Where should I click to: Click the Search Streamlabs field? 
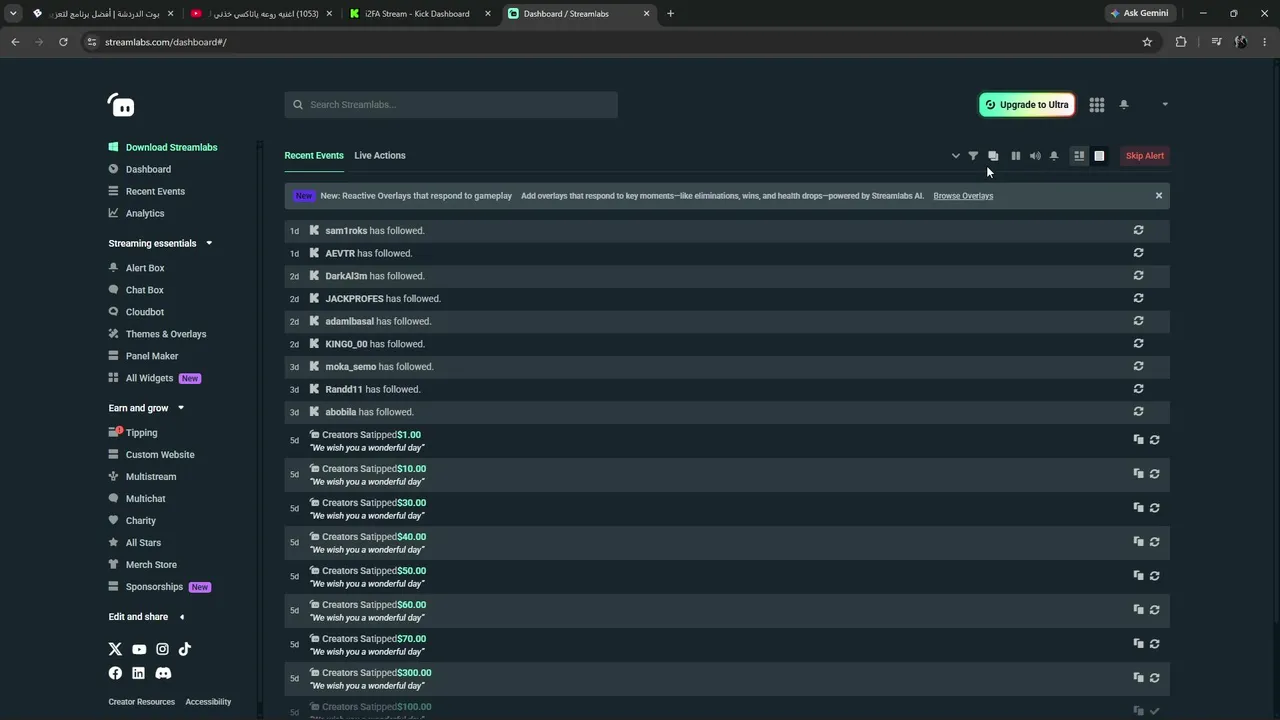tap(451, 105)
